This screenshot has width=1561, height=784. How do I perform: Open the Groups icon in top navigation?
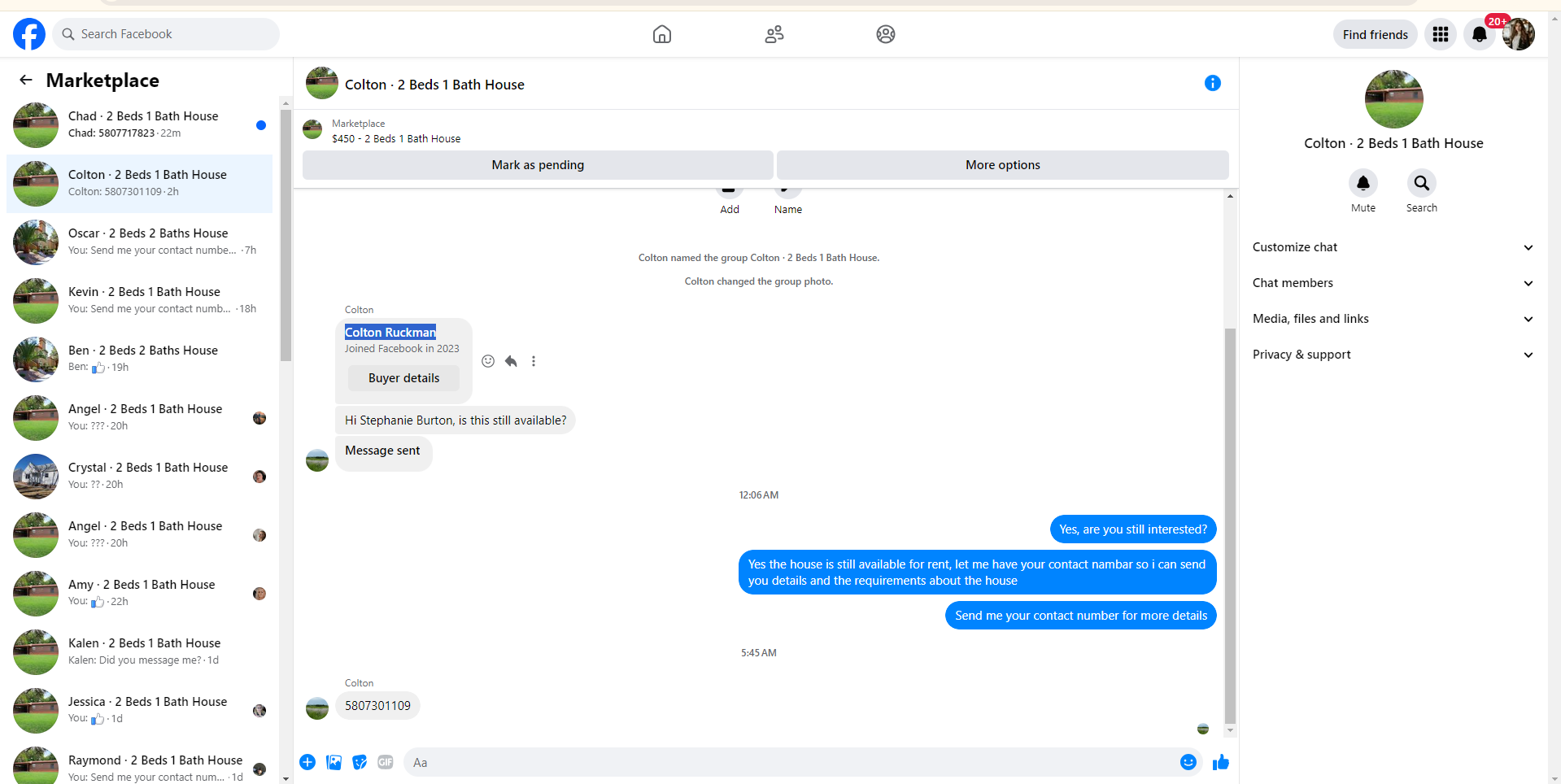point(886,34)
